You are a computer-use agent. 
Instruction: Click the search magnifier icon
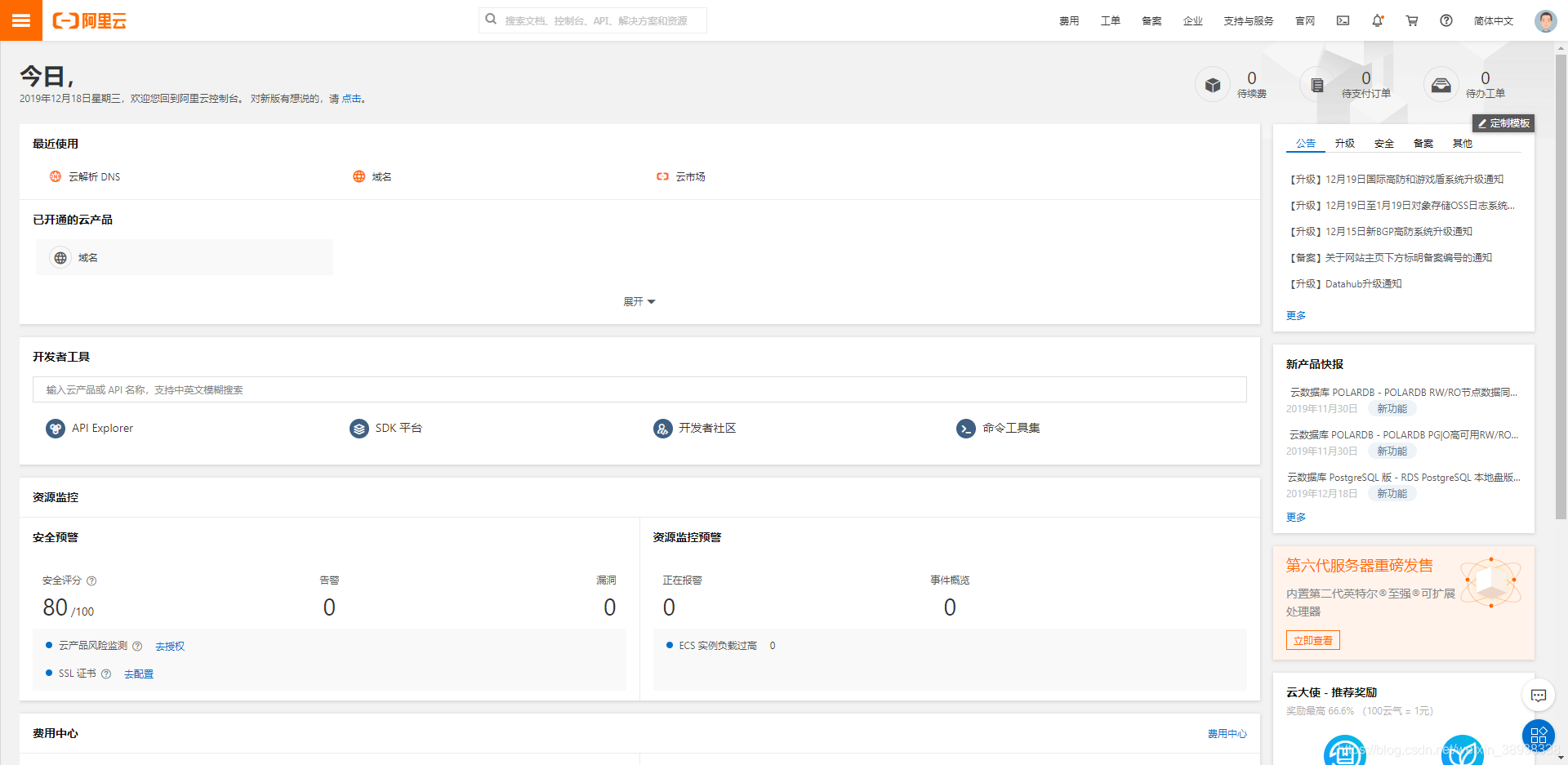(x=491, y=20)
